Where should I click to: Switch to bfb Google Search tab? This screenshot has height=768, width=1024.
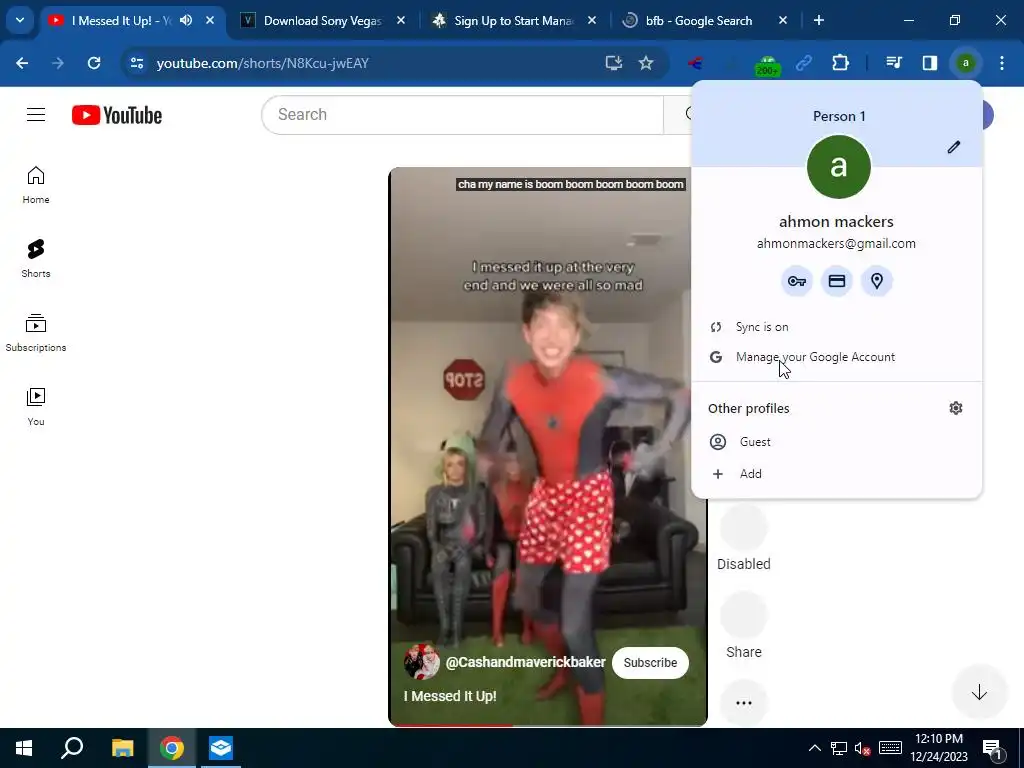(705, 21)
